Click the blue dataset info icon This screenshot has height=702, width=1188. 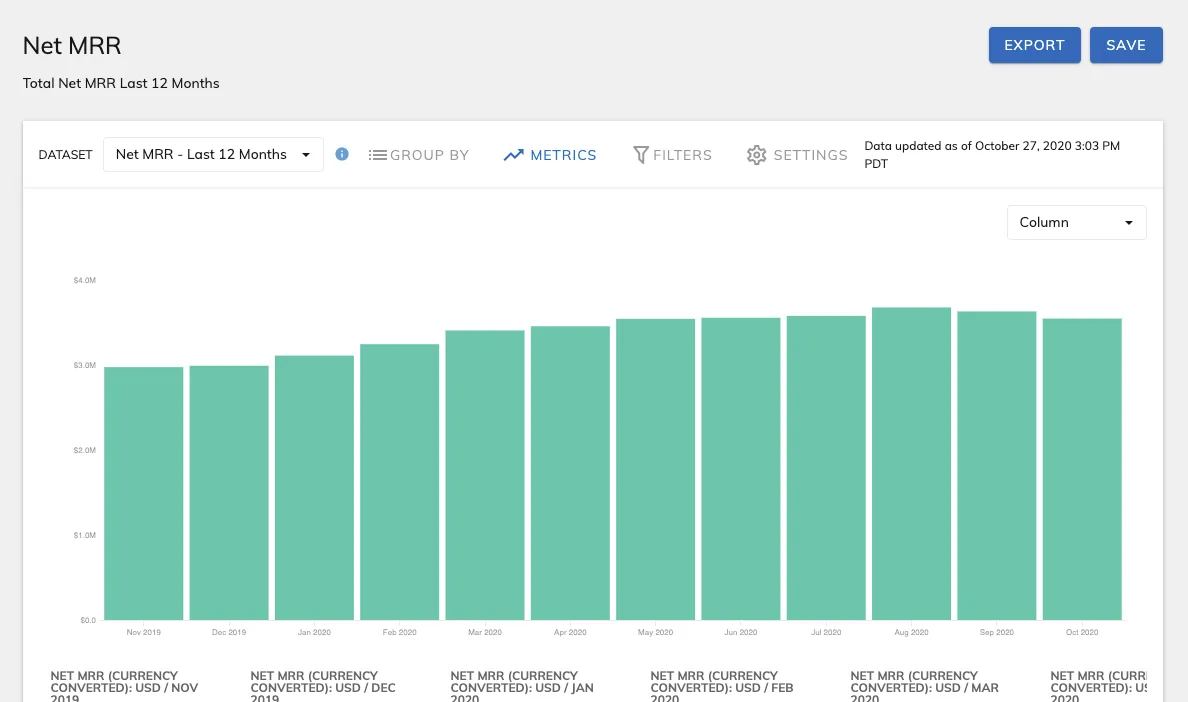[342, 154]
